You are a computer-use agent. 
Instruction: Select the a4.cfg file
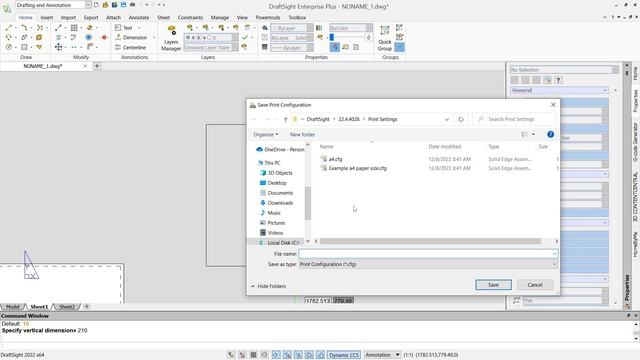[335, 159]
